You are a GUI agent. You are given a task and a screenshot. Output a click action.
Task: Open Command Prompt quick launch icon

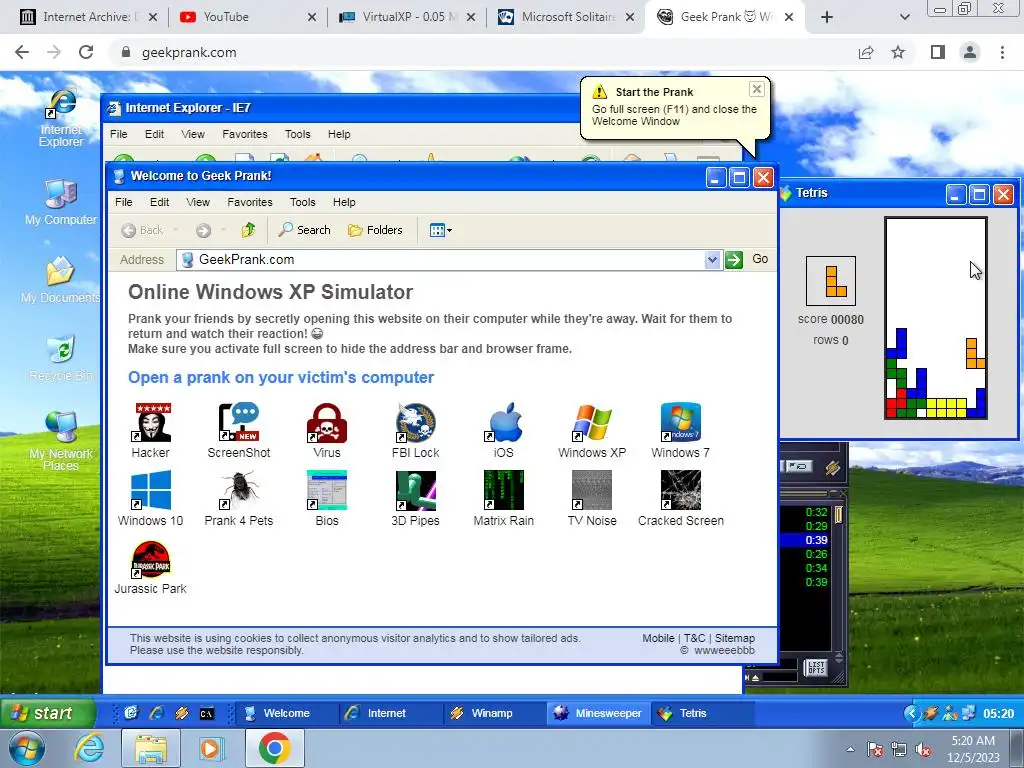point(206,714)
